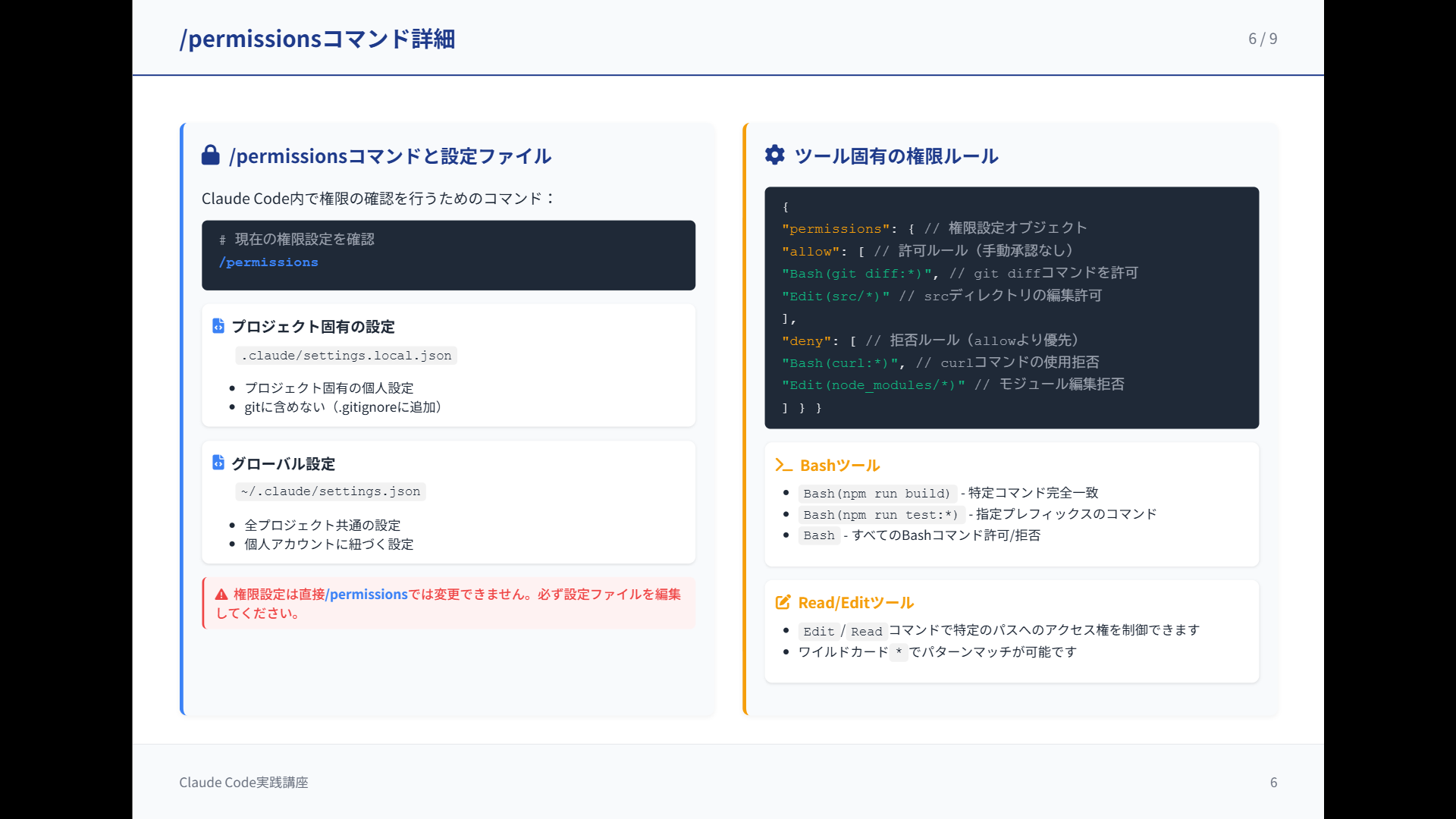
Task: Click the Bash(npm run build) code chip
Action: [877, 494]
